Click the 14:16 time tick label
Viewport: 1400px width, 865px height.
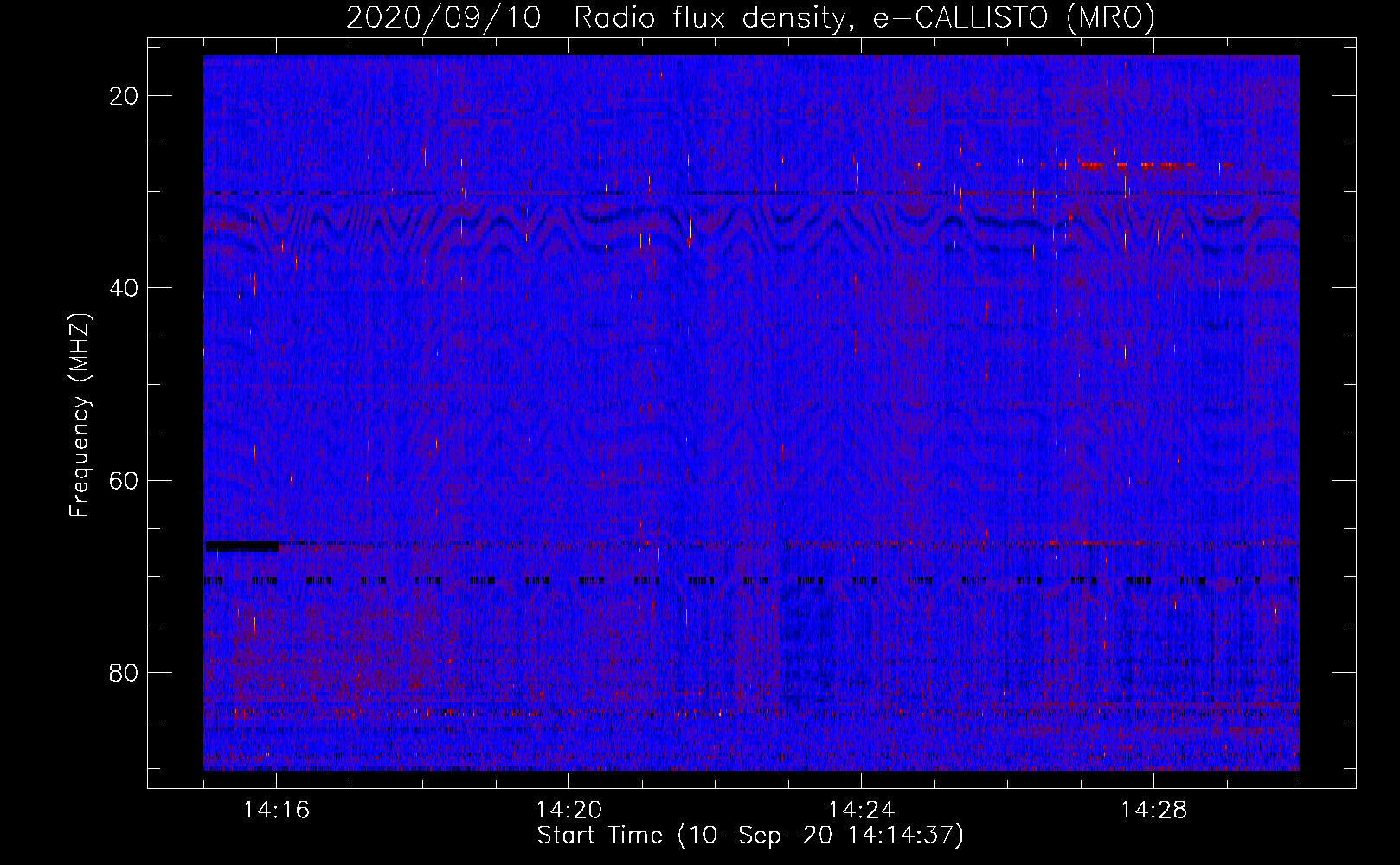(277, 810)
